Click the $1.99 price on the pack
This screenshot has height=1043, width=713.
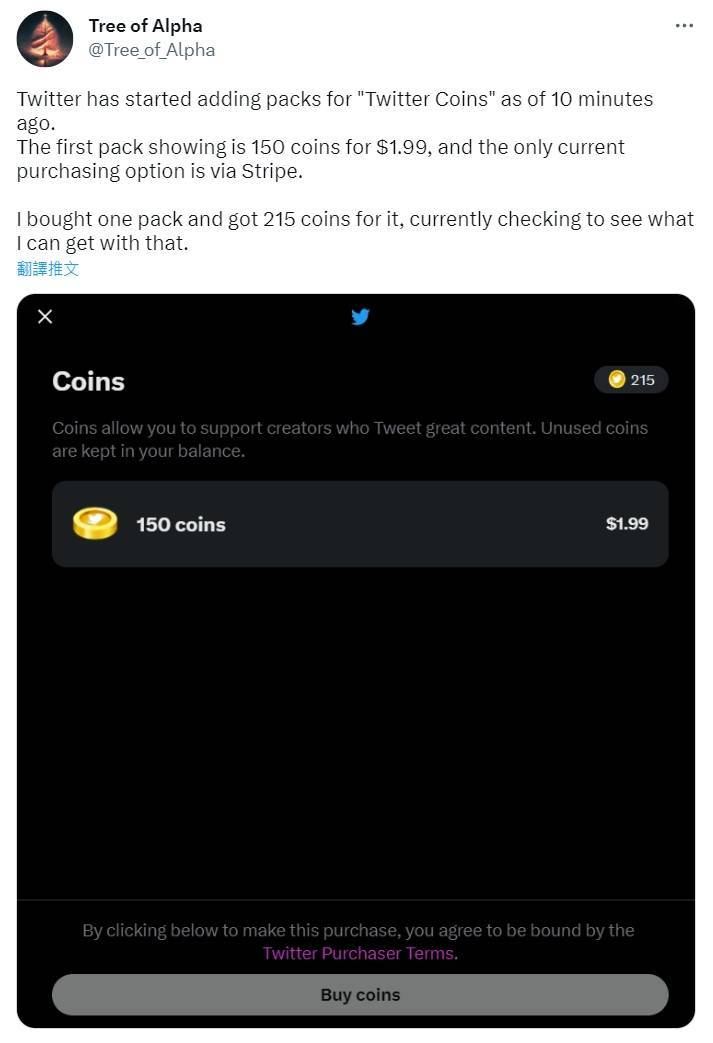pyautogui.click(x=627, y=524)
